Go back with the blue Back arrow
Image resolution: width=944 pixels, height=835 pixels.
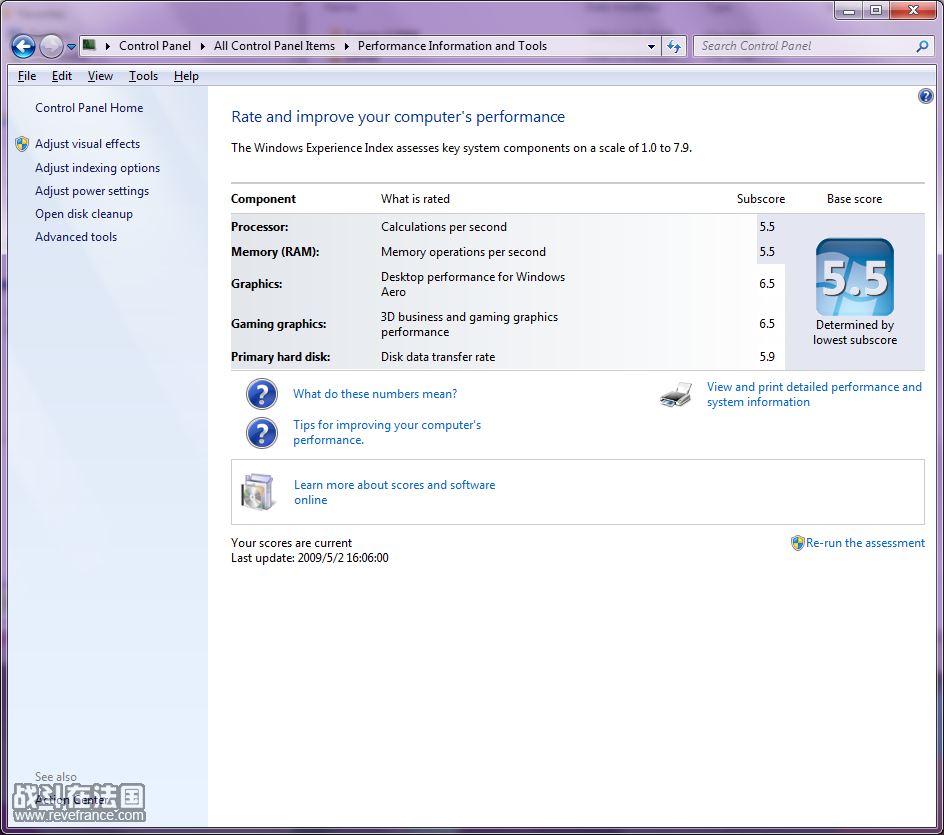tap(23, 46)
